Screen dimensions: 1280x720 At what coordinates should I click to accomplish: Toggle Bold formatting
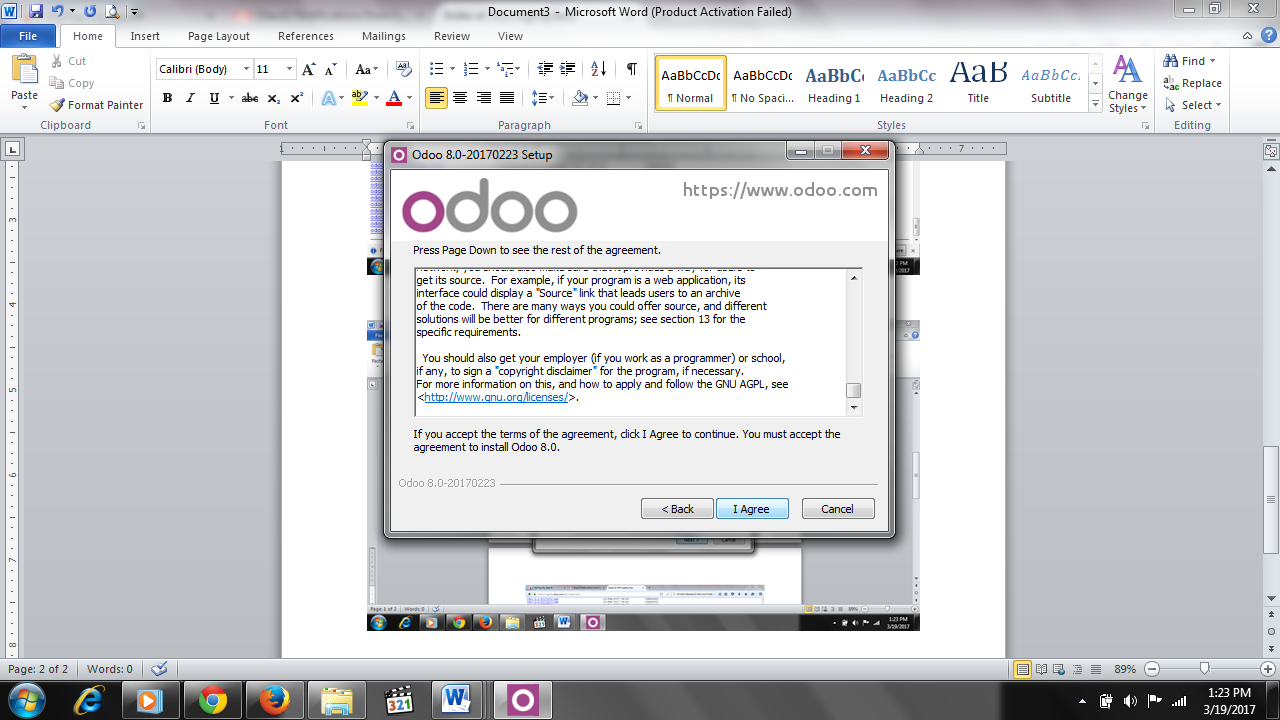[x=167, y=98]
